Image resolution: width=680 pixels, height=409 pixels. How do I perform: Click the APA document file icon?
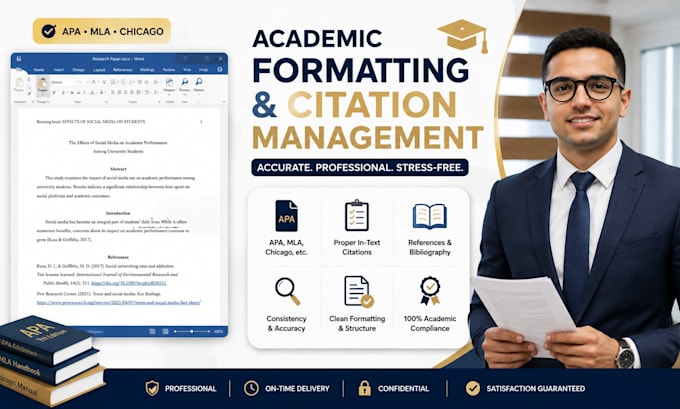286,216
